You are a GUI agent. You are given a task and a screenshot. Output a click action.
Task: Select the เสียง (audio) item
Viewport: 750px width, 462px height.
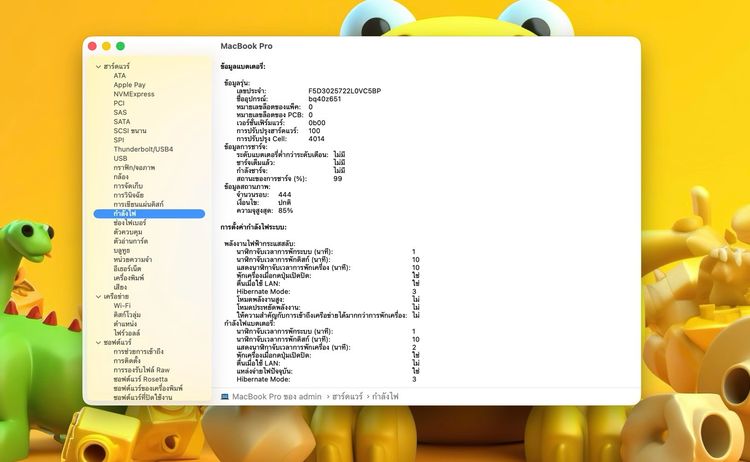coord(120,287)
